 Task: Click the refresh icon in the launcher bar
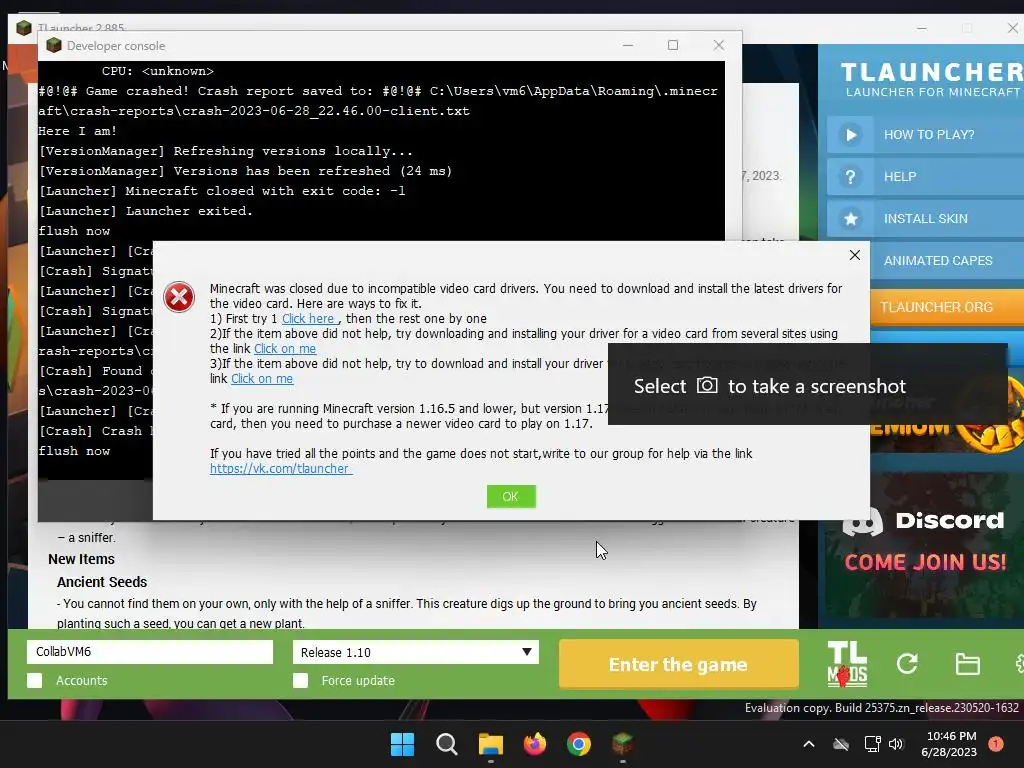pos(906,664)
